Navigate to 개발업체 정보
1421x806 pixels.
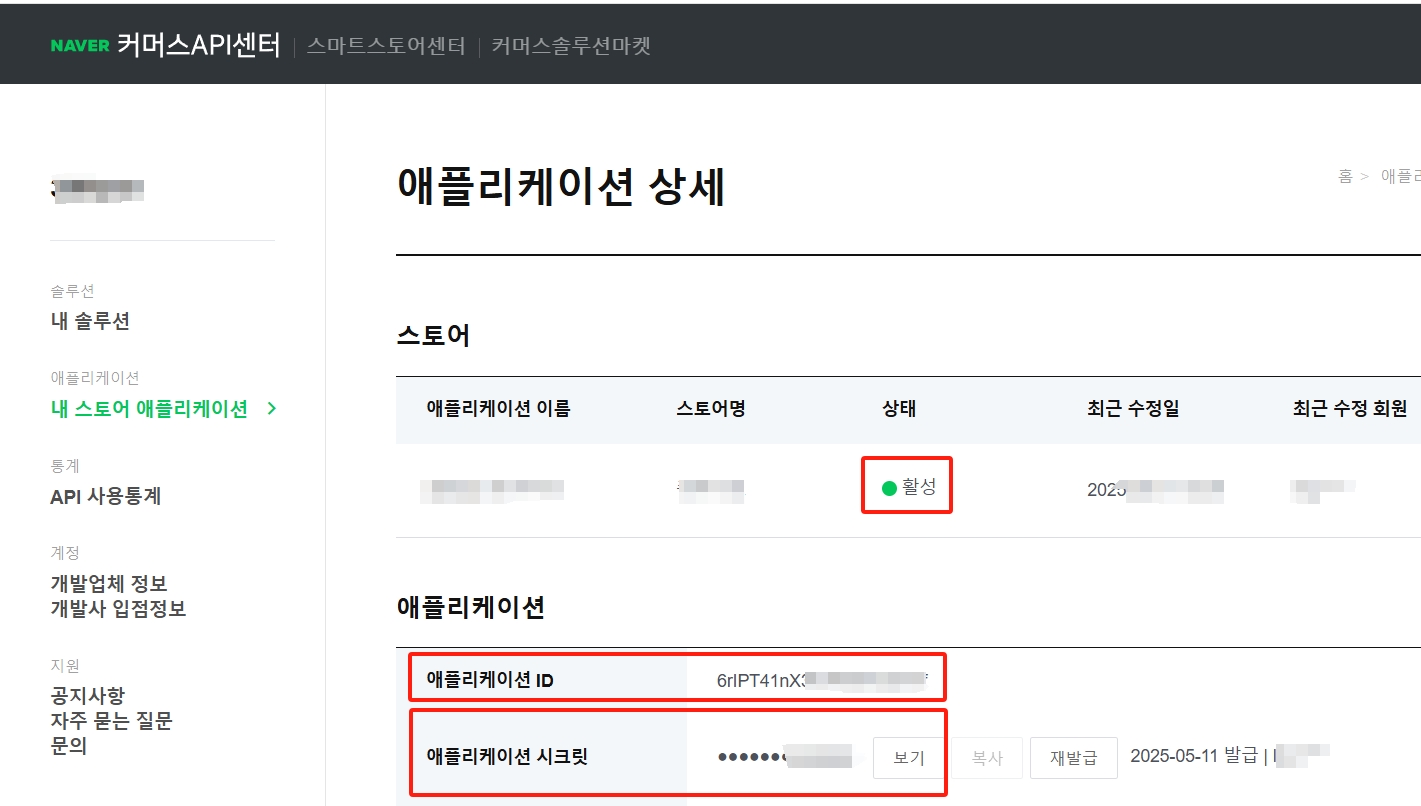(108, 584)
